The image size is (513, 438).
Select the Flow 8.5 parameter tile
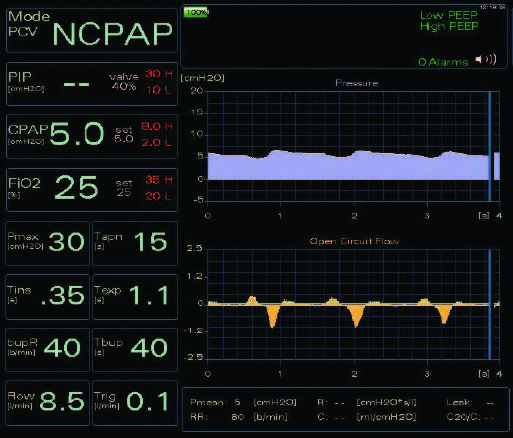[47, 403]
